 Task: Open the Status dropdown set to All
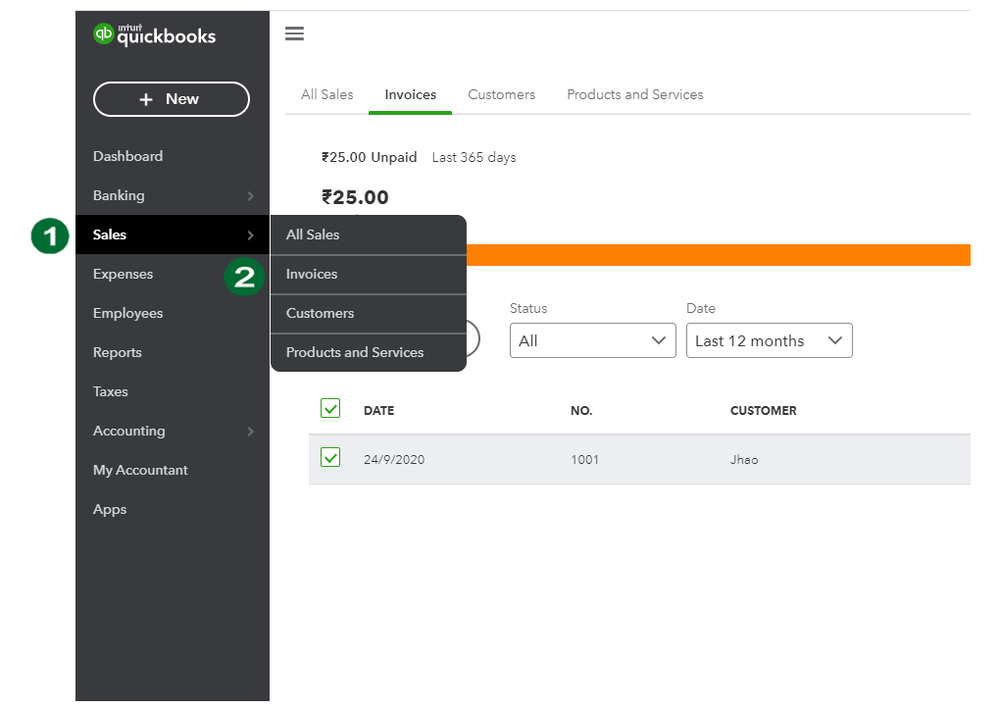592,341
